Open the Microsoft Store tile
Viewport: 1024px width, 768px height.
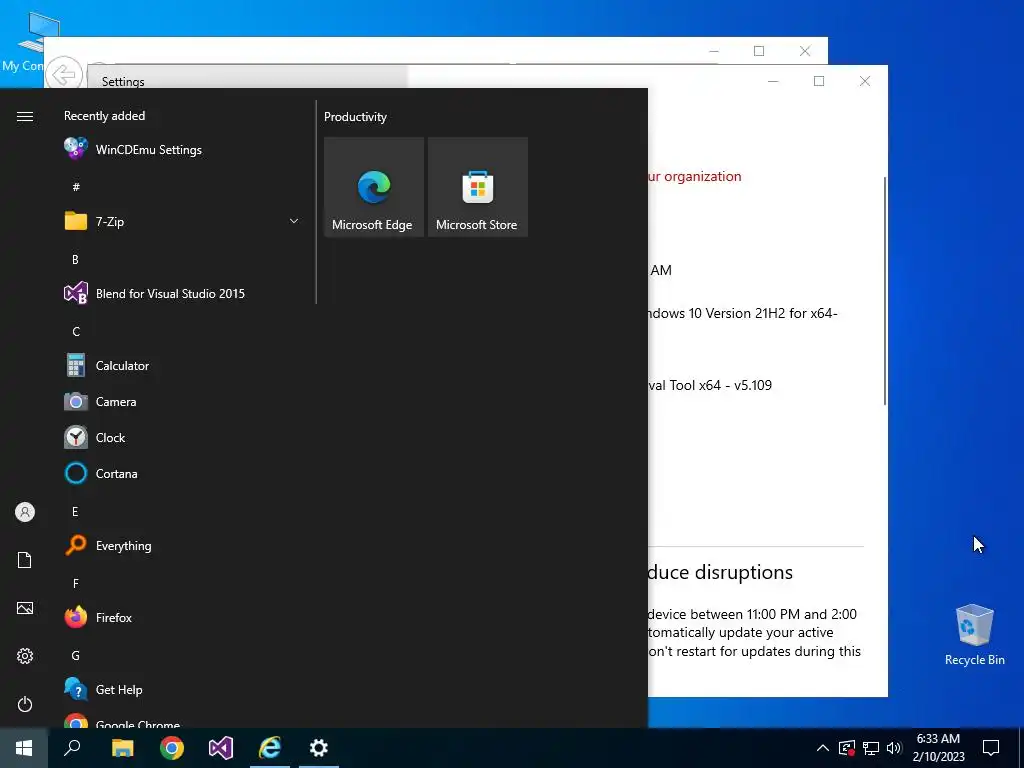[477, 187]
